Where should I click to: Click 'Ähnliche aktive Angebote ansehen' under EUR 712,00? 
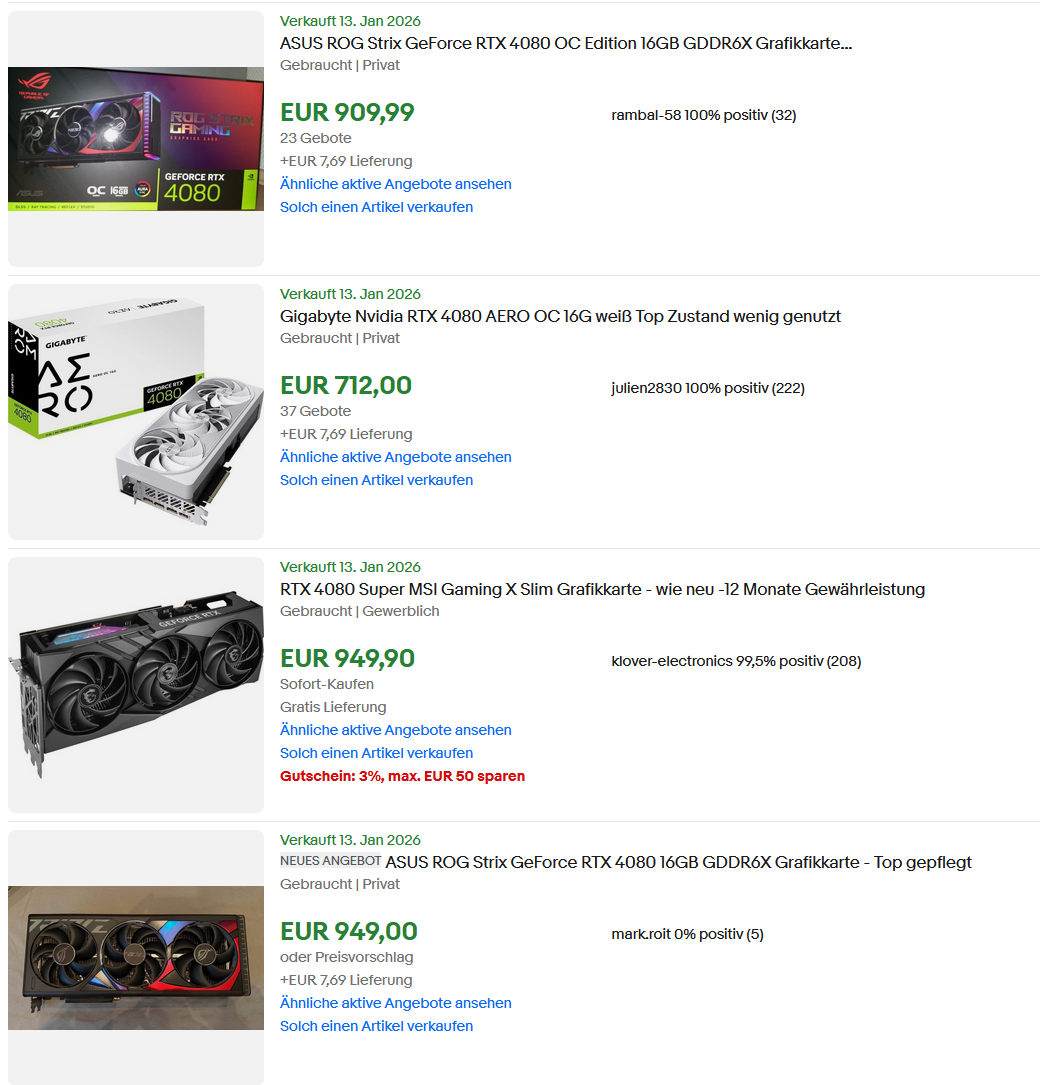(395, 457)
